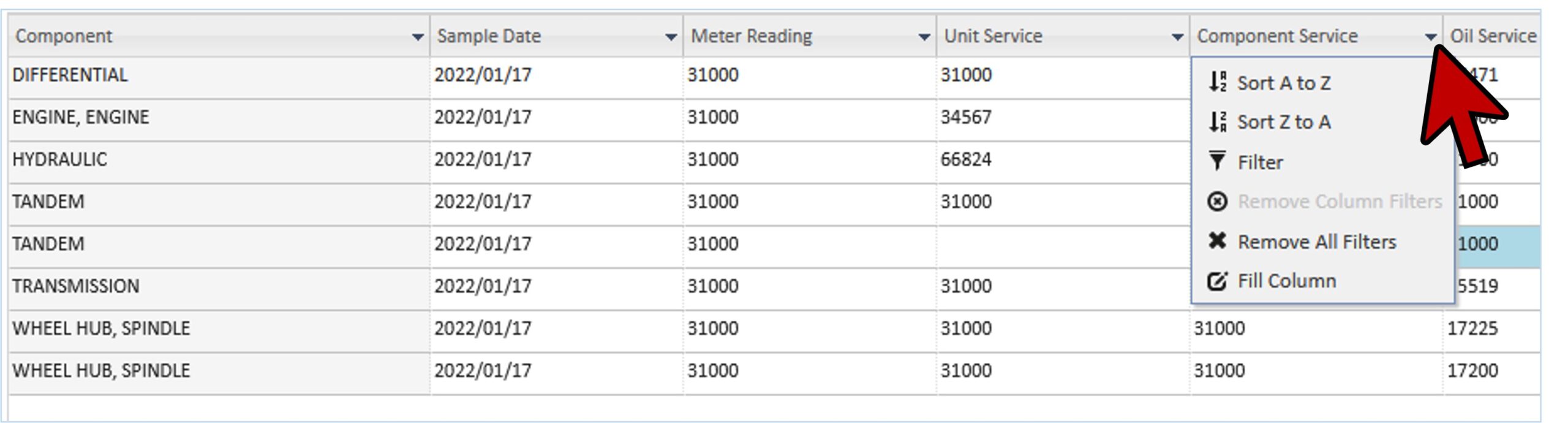Expand the Meter Reading column dropdown
This screenshot has height=423, width=1568.
point(924,37)
